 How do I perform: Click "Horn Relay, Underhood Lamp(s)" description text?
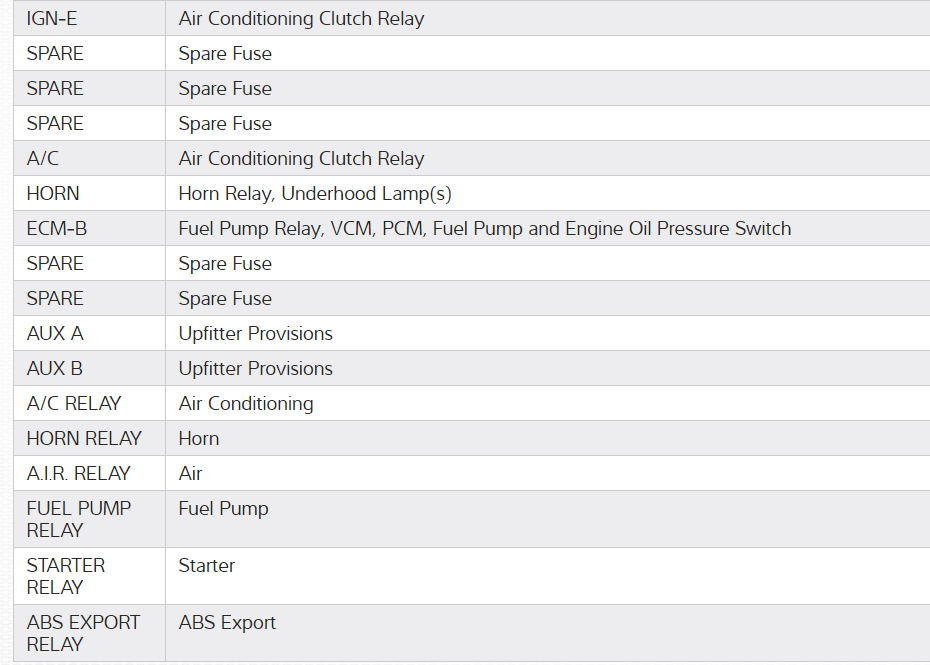[x=315, y=194]
